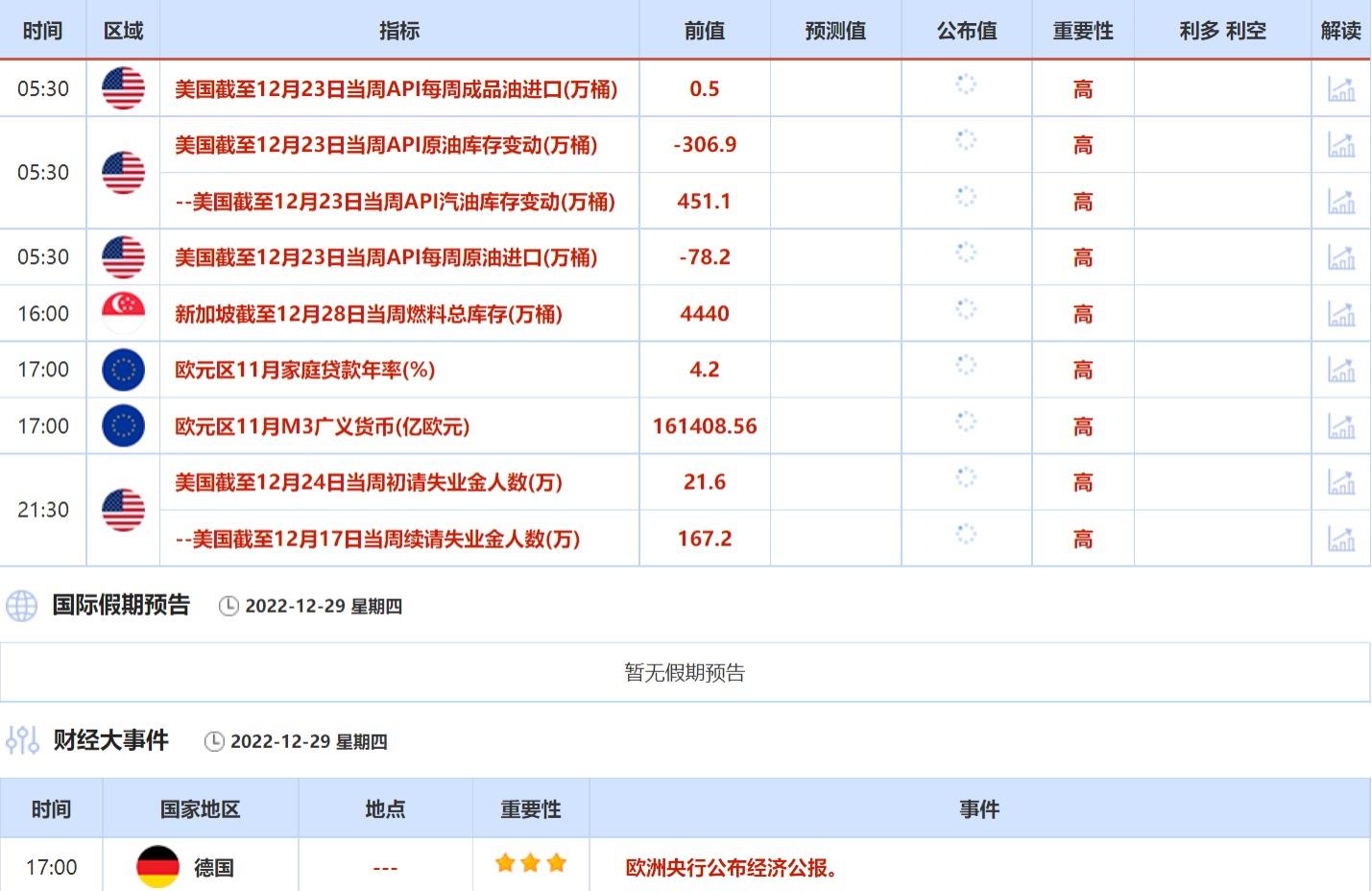Click the Singapore flag icon
1372x891 pixels.
pos(123,313)
